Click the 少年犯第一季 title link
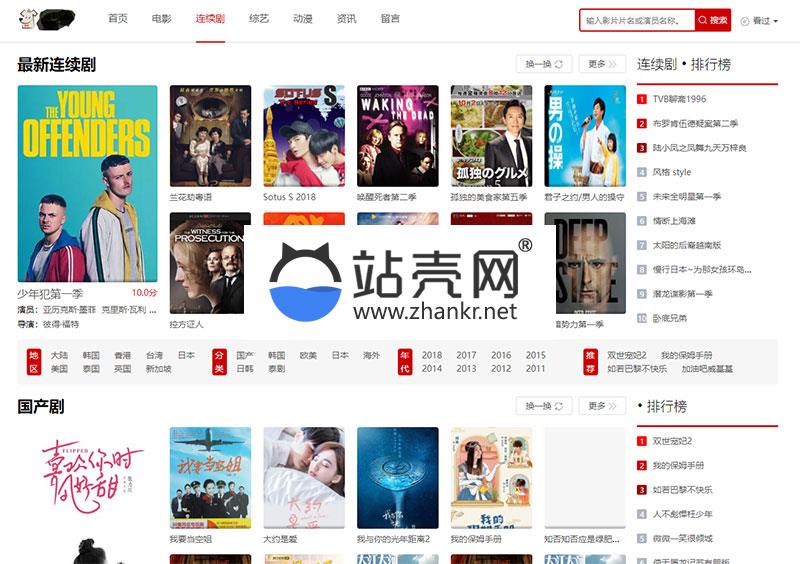The height and width of the screenshot is (564, 800). (x=50, y=294)
